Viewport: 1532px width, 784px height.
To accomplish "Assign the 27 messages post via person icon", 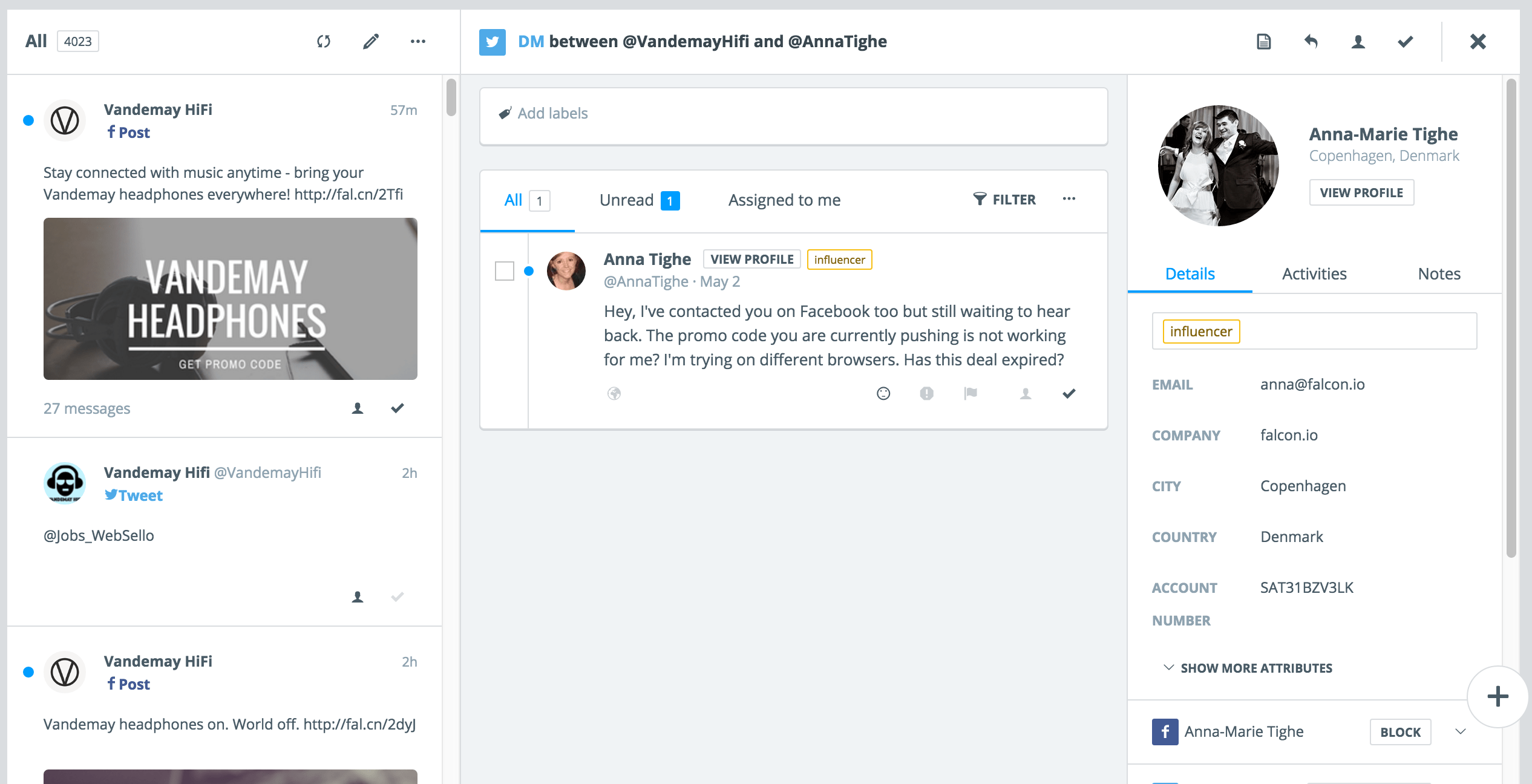I will point(358,409).
